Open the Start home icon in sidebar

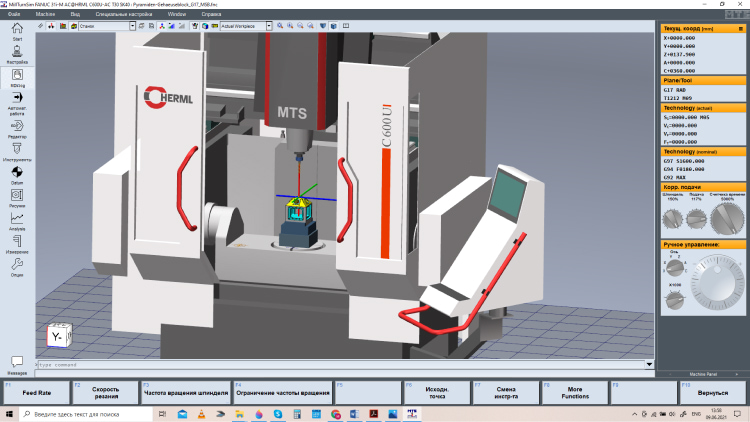coord(17,29)
